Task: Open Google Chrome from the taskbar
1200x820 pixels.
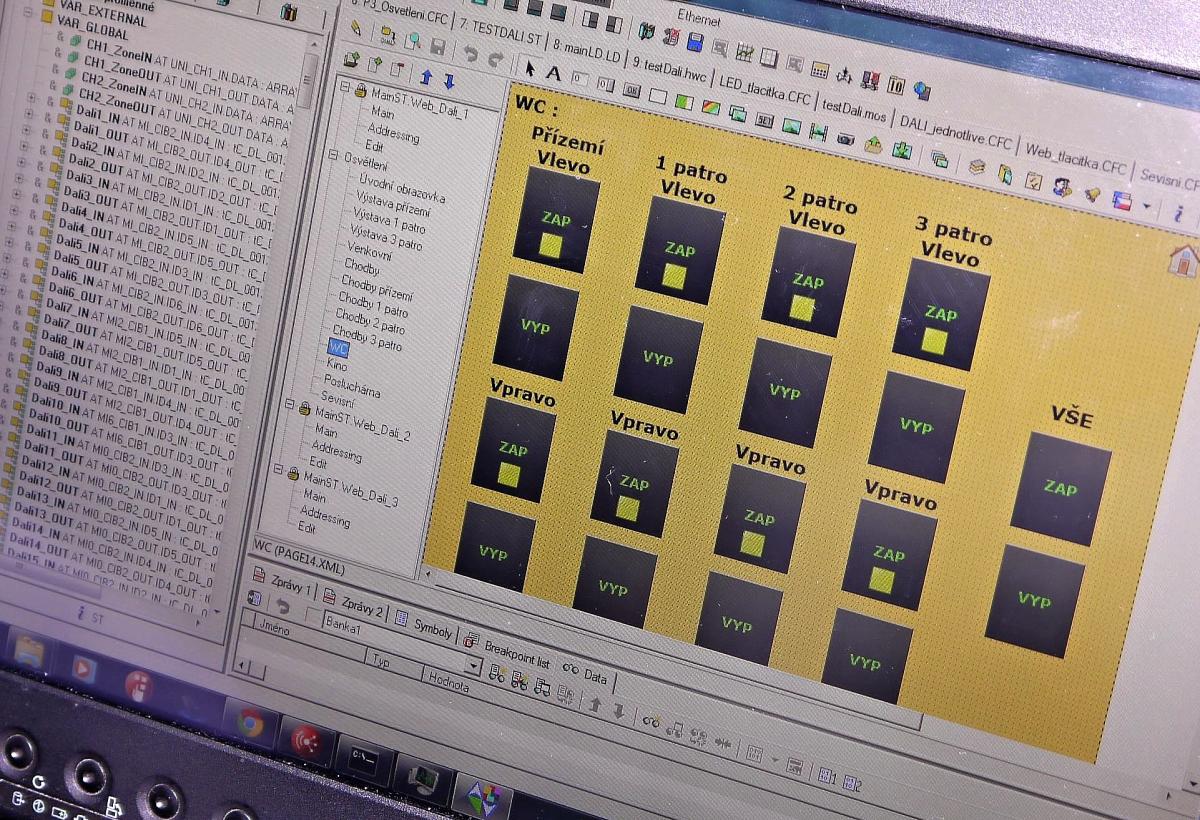Action: click(250, 722)
